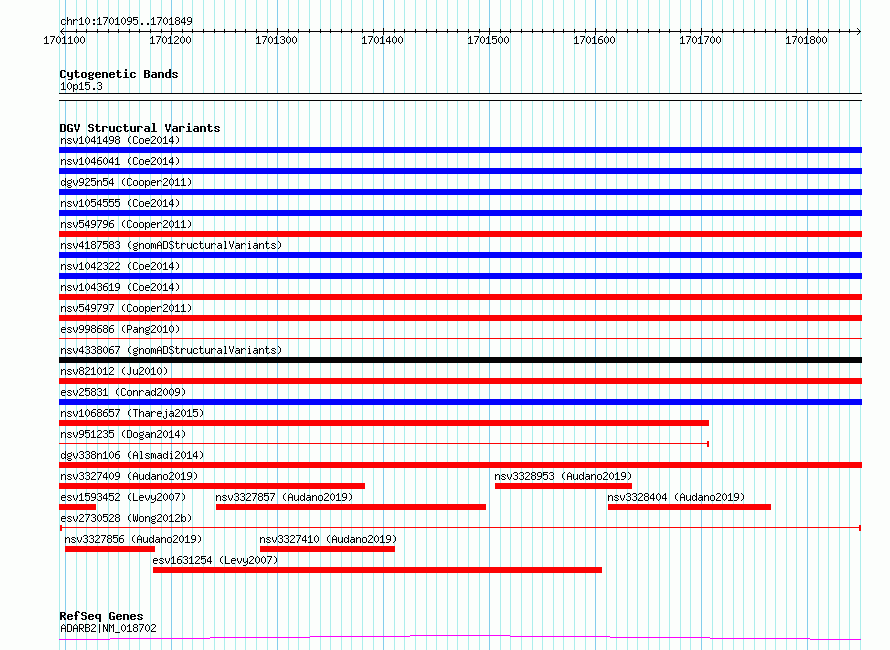Click the nsv1042322 (Coe2014) label
The height and width of the screenshot is (650, 890).
click(x=120, y=266)
